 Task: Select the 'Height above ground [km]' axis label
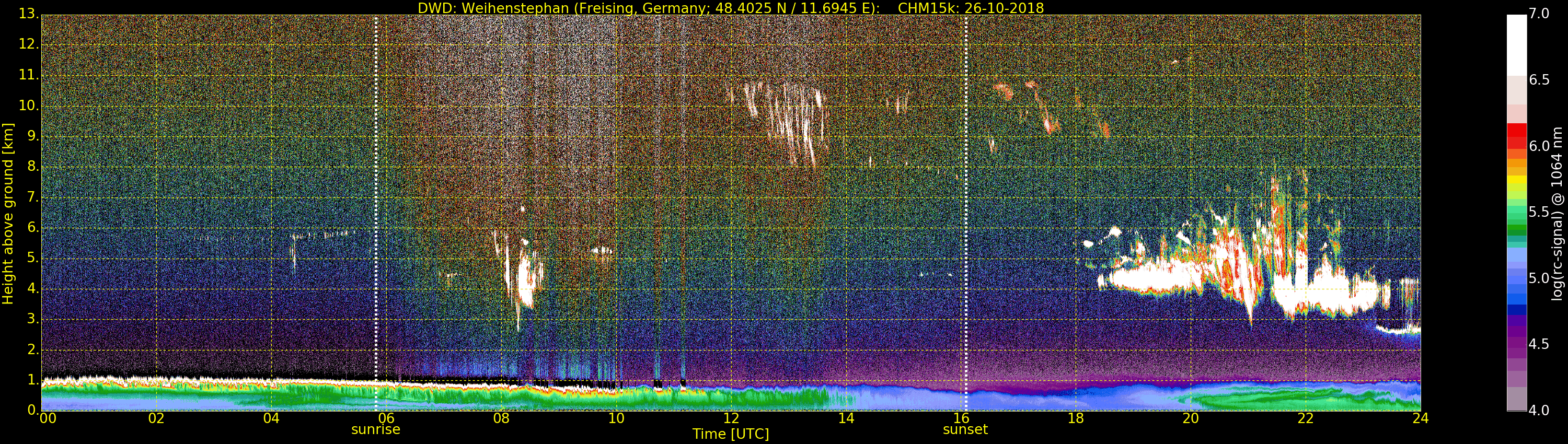[x=8, y=214]
